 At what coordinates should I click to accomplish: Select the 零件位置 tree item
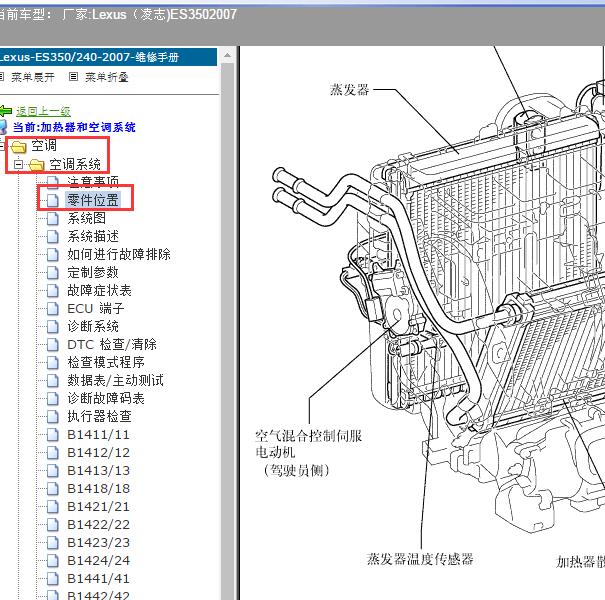[x=93, y=200]
